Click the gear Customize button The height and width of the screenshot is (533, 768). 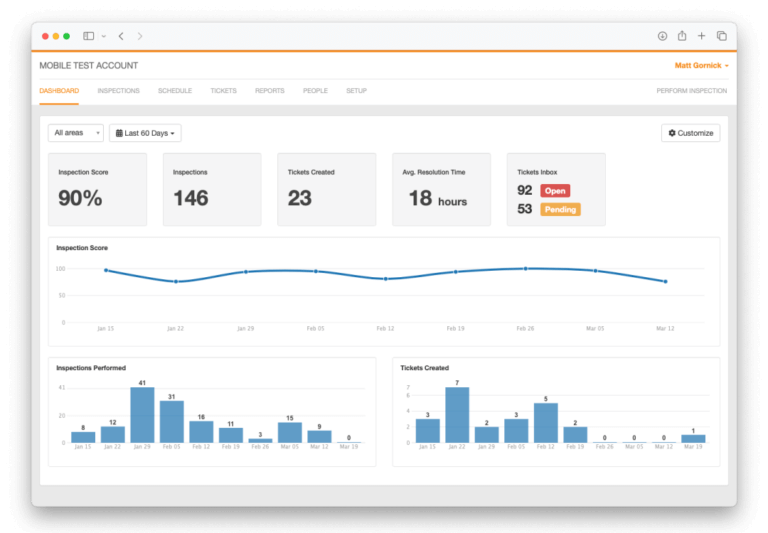click(690, 133)
